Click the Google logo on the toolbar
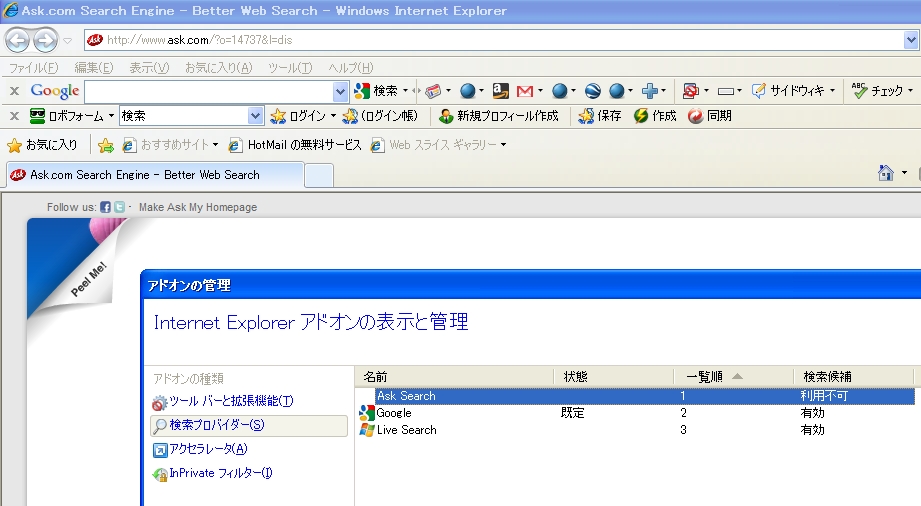Screen dimensions: 921x506 pyautogui.click(x=55, y=91)
